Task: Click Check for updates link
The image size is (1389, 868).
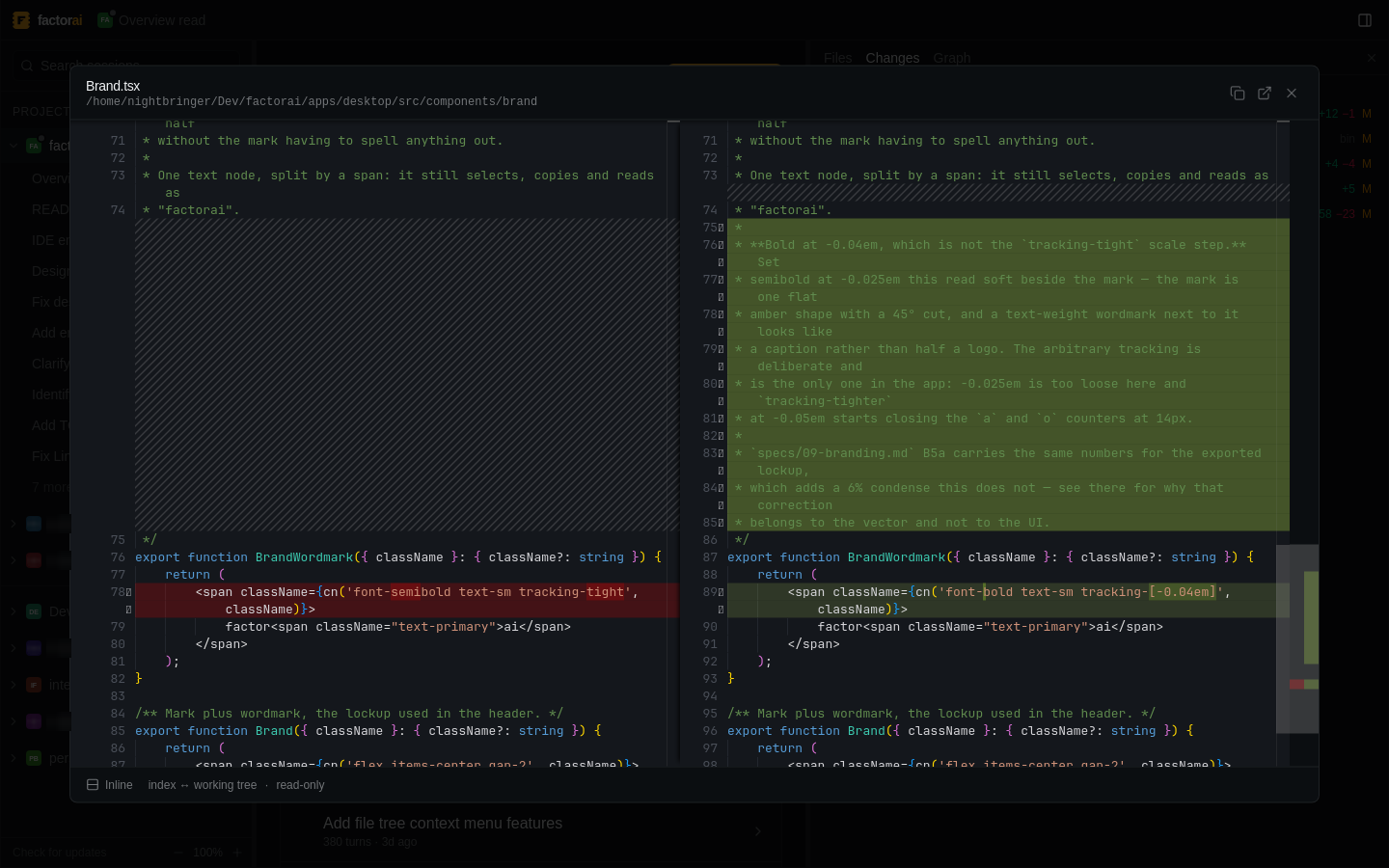Action: click(x=60, y=853)
